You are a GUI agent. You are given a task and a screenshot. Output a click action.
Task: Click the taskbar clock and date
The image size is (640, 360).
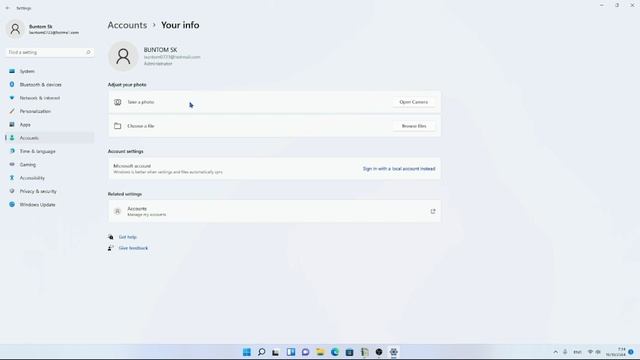[616, 352]
